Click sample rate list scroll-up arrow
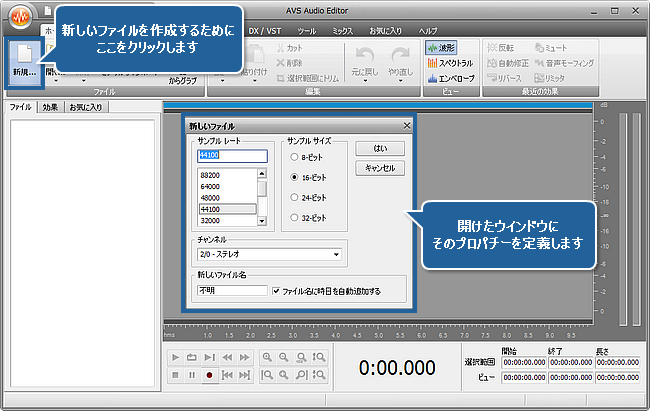 [262, 173]
